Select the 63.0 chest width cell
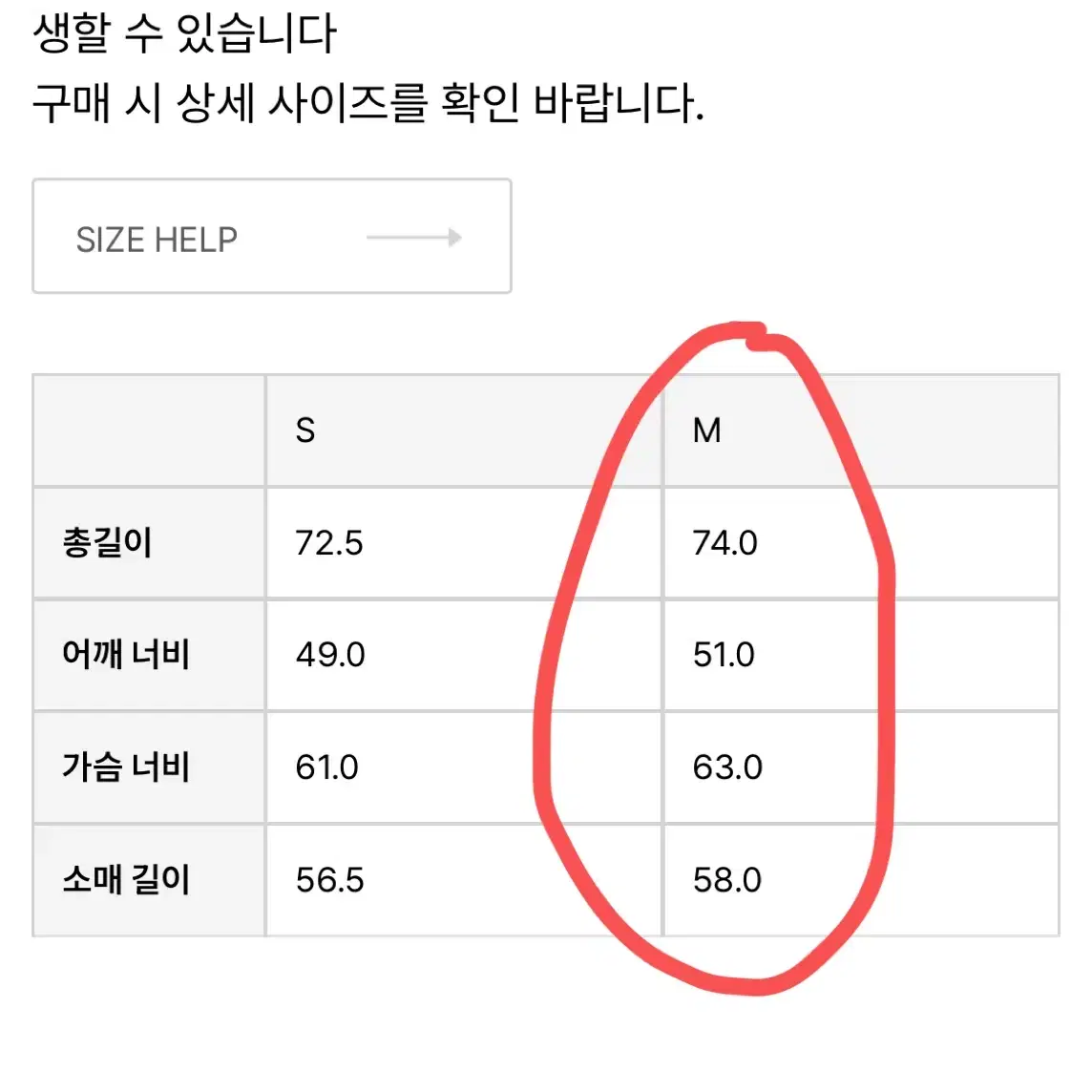This screenshot has width=1092, height=1092. pos(862,766)
